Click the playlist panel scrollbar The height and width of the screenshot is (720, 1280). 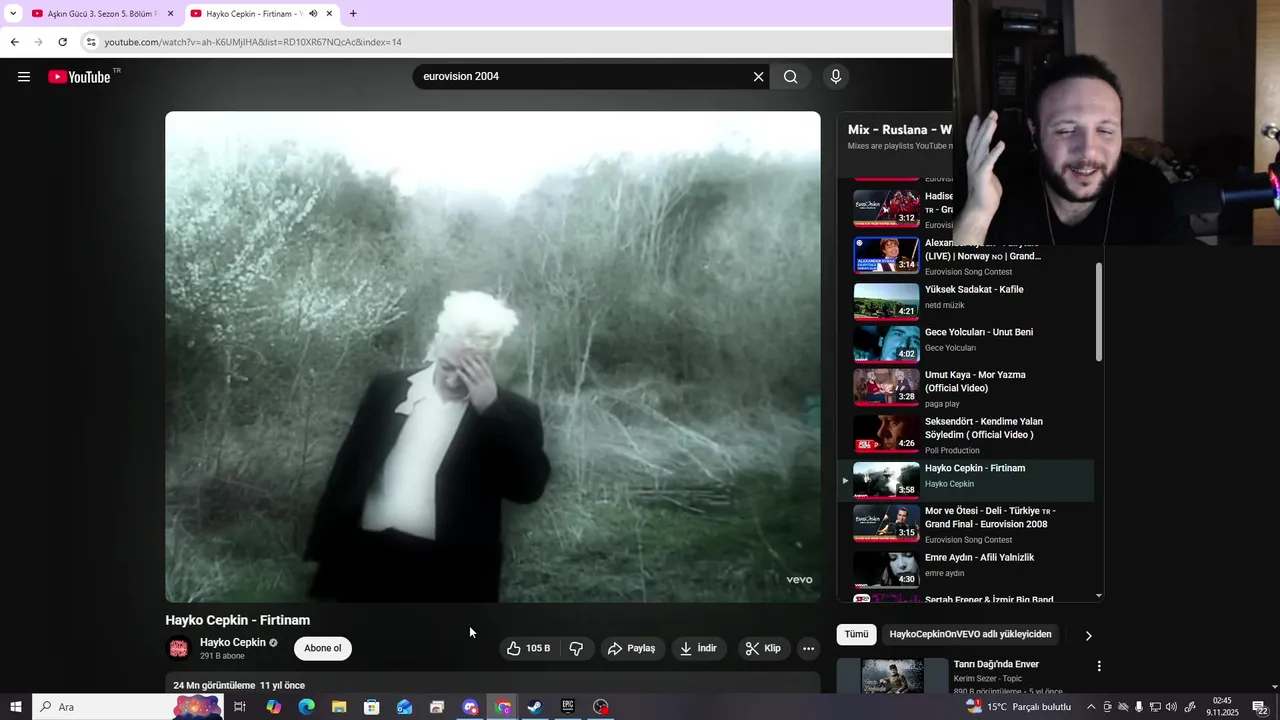[1099, 312]
